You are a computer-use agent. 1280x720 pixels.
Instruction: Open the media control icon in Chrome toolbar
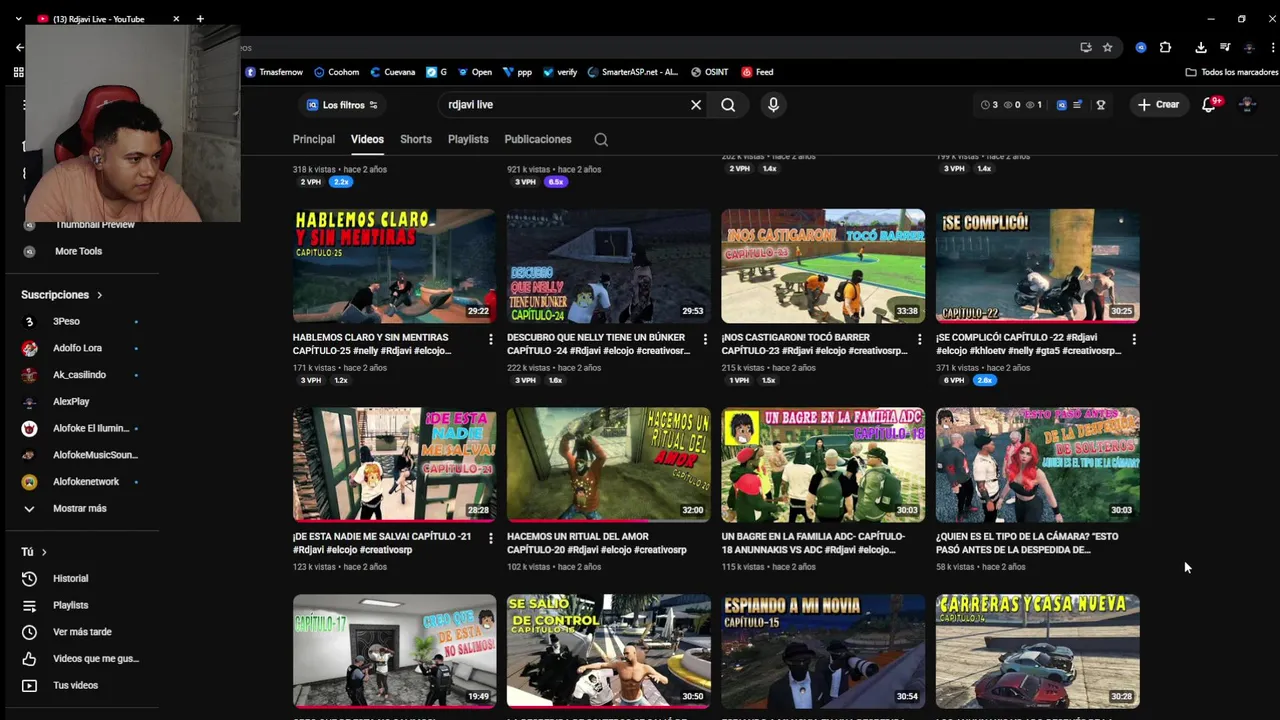pos(1225,47)
